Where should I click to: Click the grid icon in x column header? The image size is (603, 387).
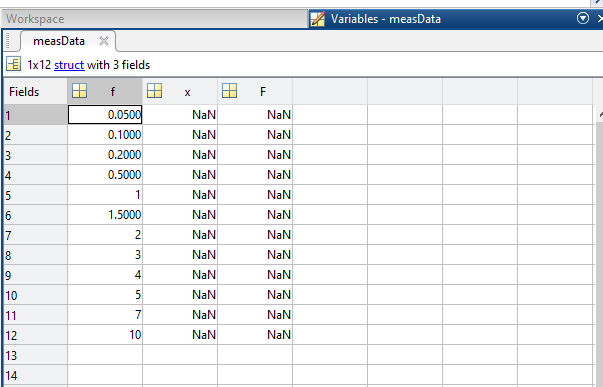(155, 91)
